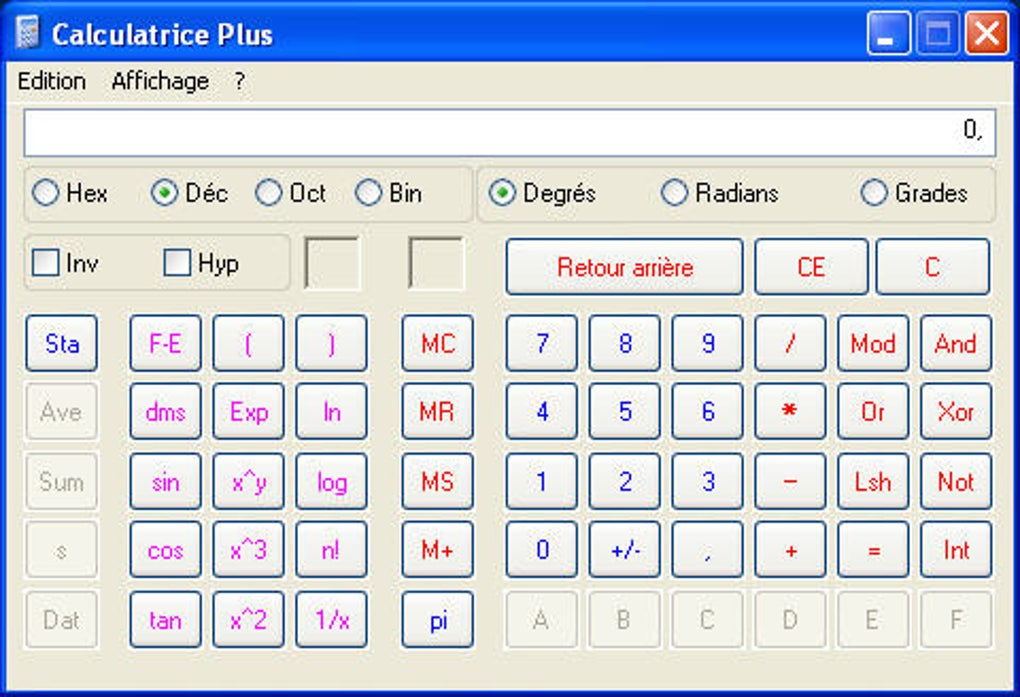
Task: Click the Retour arrière button
Action: (x=625, y=267)
